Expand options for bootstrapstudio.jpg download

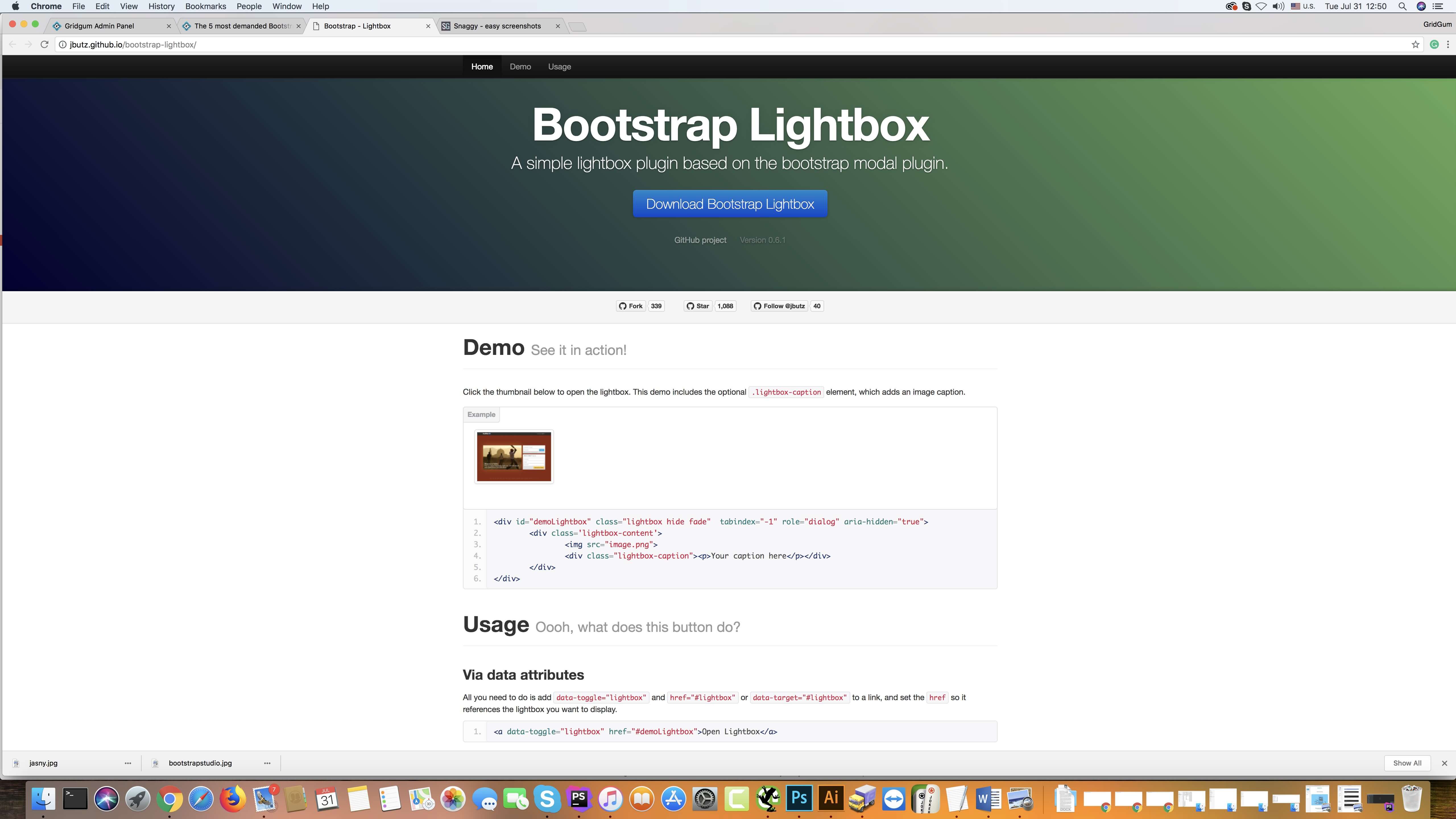click(x=267, y=763)
